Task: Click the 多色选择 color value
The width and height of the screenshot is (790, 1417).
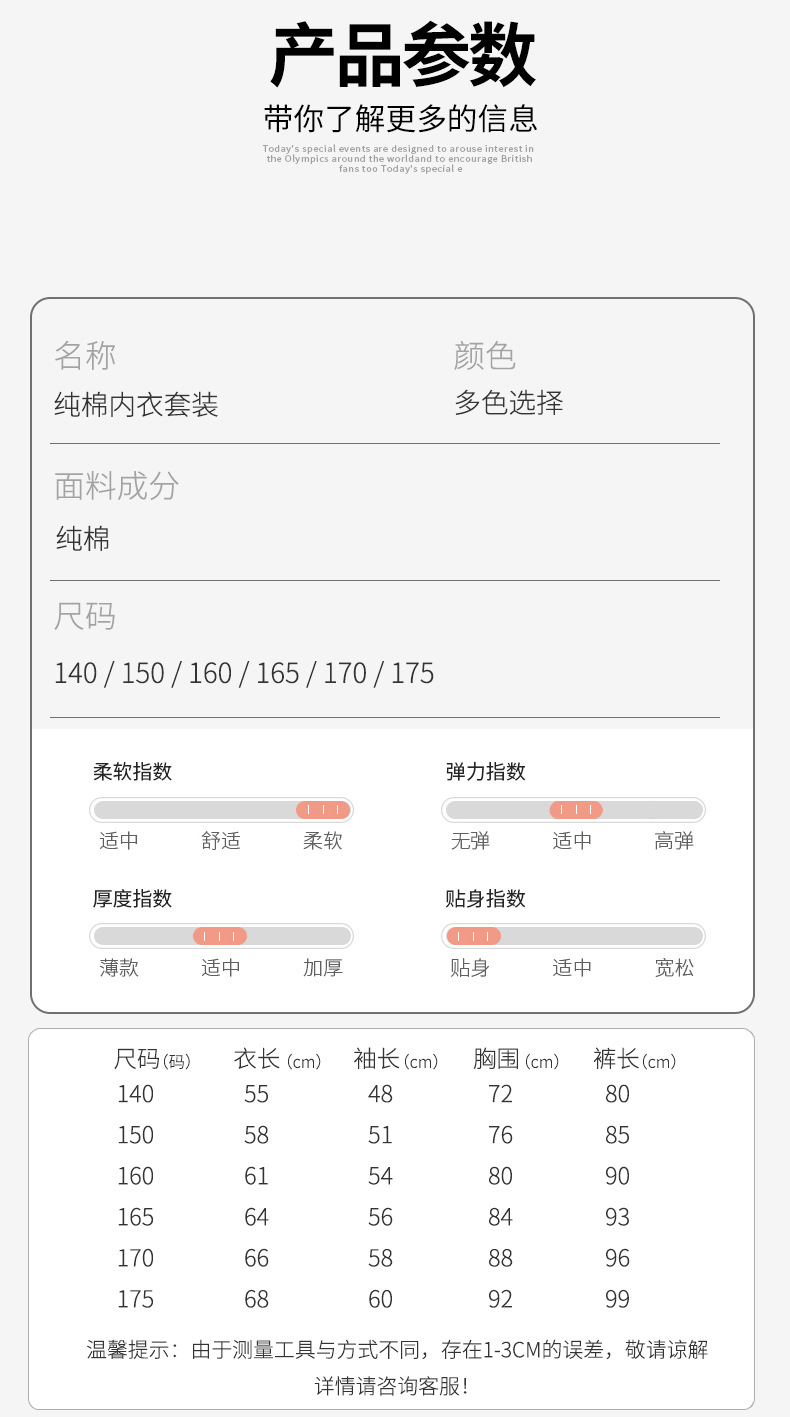Action: [x=509, y=403]
